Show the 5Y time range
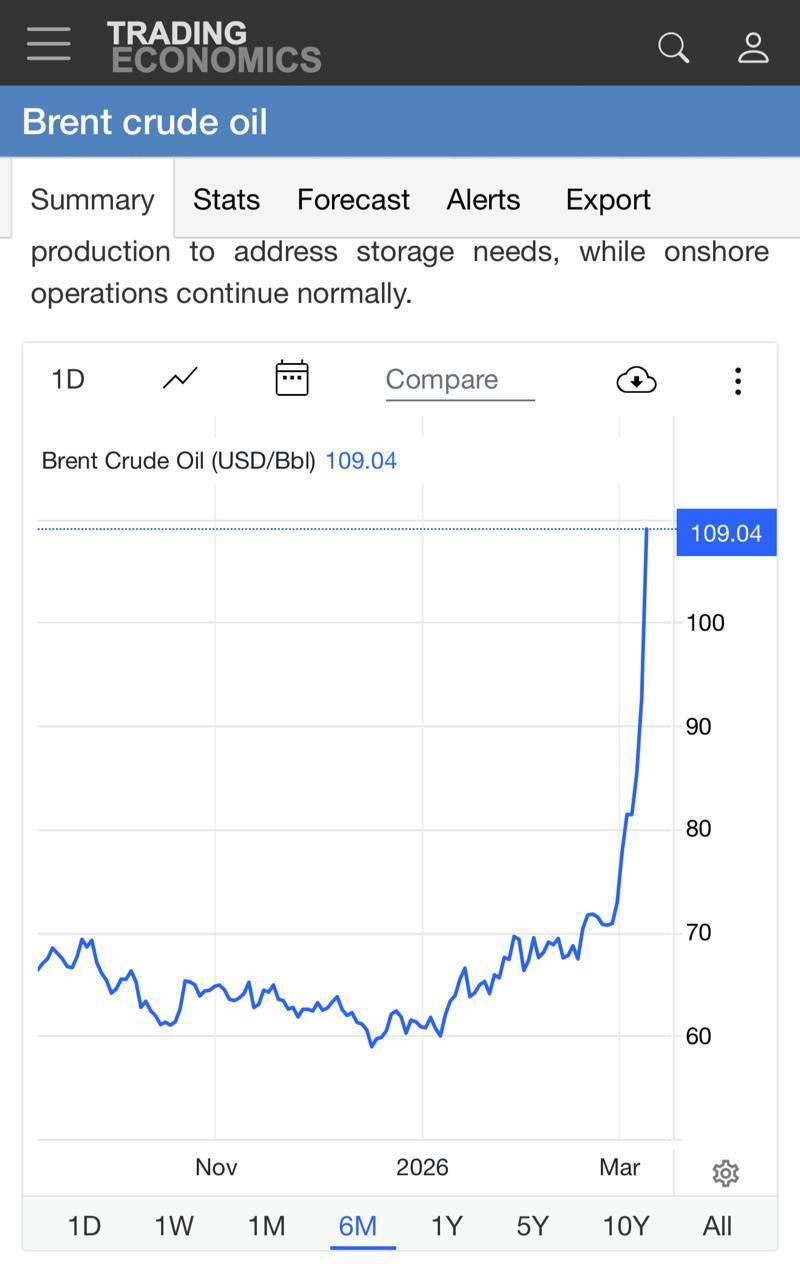Viewport: 800px width, 1280px height. 532,1225
